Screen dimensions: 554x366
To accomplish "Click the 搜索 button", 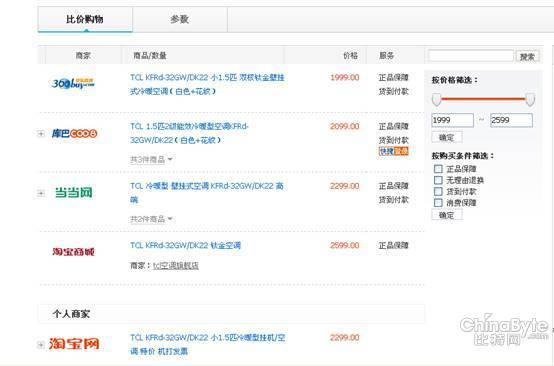I will point(528,56).
